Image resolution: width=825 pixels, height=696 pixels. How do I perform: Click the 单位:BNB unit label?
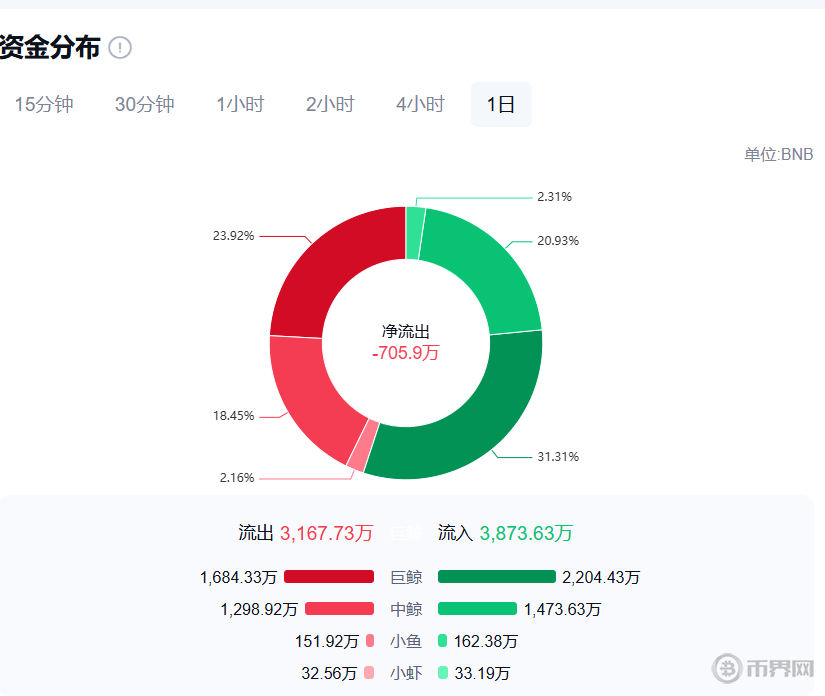pos(778,154)
